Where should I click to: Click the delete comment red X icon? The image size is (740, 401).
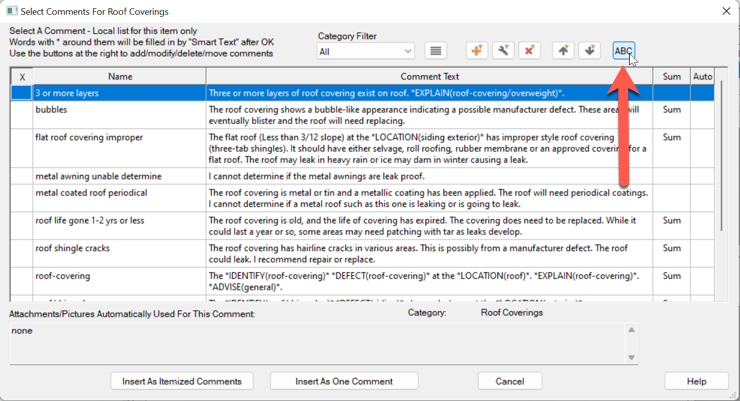click(530, 51)
